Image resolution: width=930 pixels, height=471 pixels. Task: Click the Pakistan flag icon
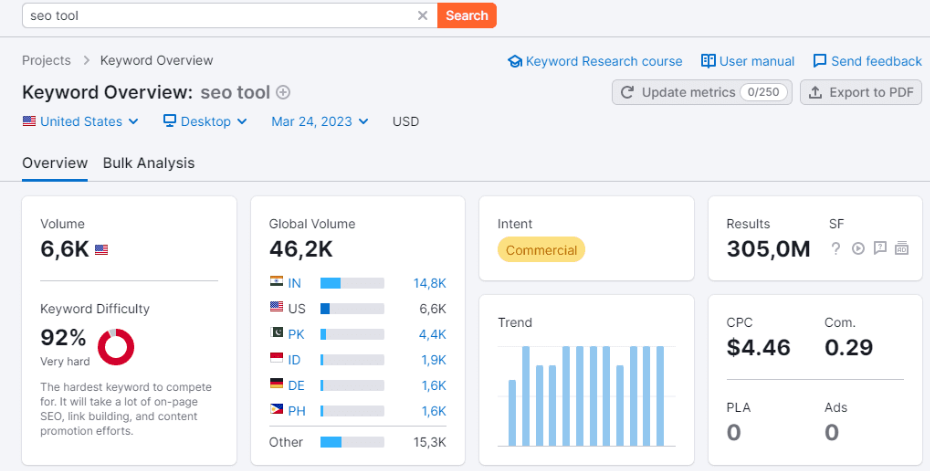[276, 332]
